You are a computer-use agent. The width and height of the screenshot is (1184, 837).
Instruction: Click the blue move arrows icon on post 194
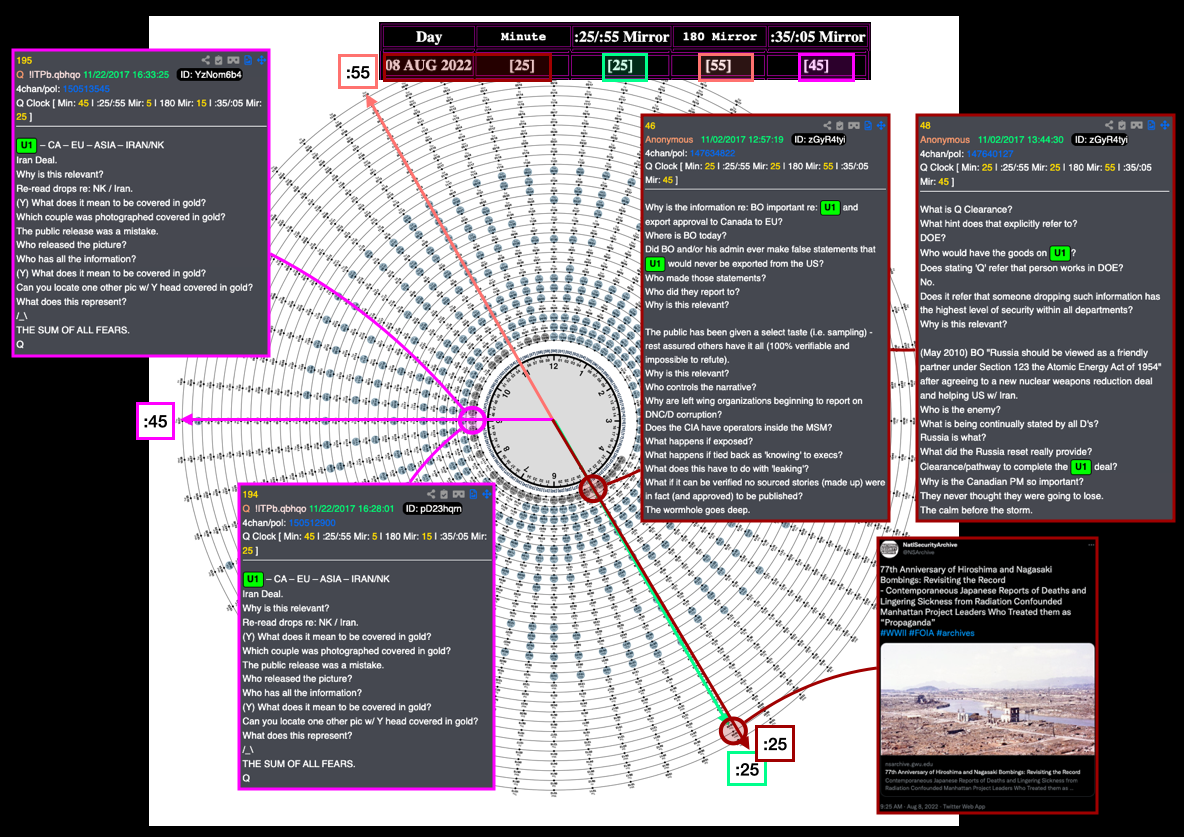pyautogui.click(x=486, y=494)
